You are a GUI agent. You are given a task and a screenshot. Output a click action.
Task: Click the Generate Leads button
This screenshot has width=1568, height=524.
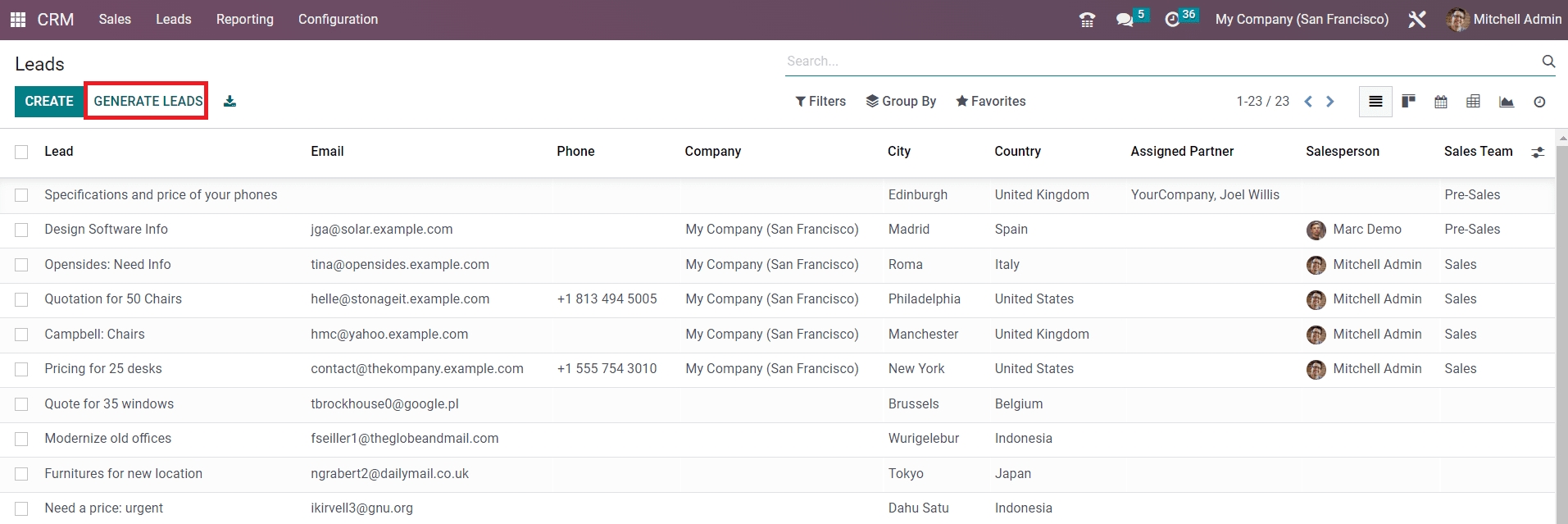(x=148, y=101)
